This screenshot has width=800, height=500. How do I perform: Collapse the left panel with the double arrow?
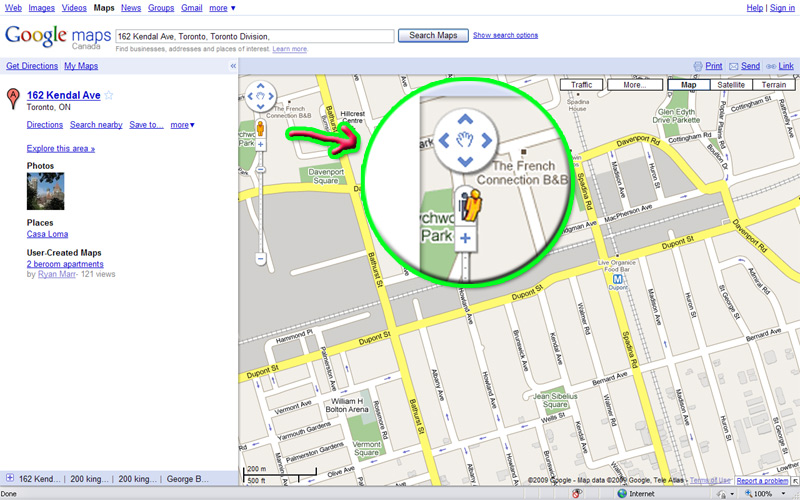[x=233, y=66]
